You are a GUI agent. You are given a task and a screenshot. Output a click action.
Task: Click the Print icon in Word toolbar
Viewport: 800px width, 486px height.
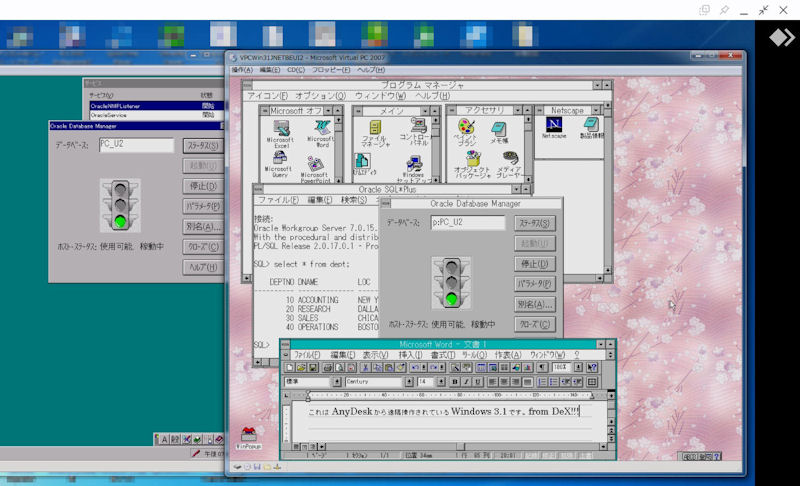pos(327,367)
